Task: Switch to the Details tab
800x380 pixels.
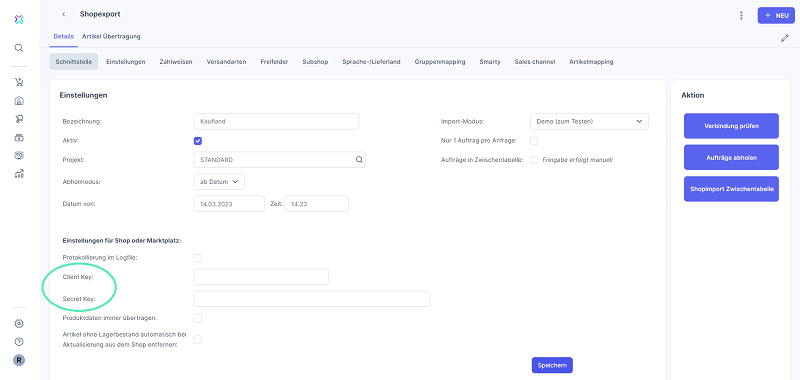Action: tap(64, 37)
